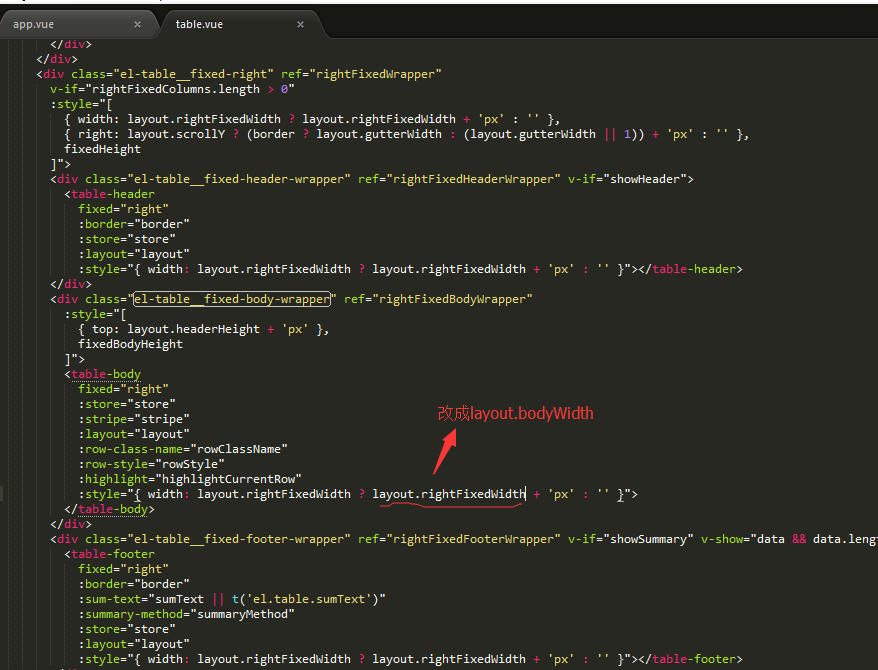Click the highlighted 'el-table__fixed-body-wrapper' class

pos(232,299)
